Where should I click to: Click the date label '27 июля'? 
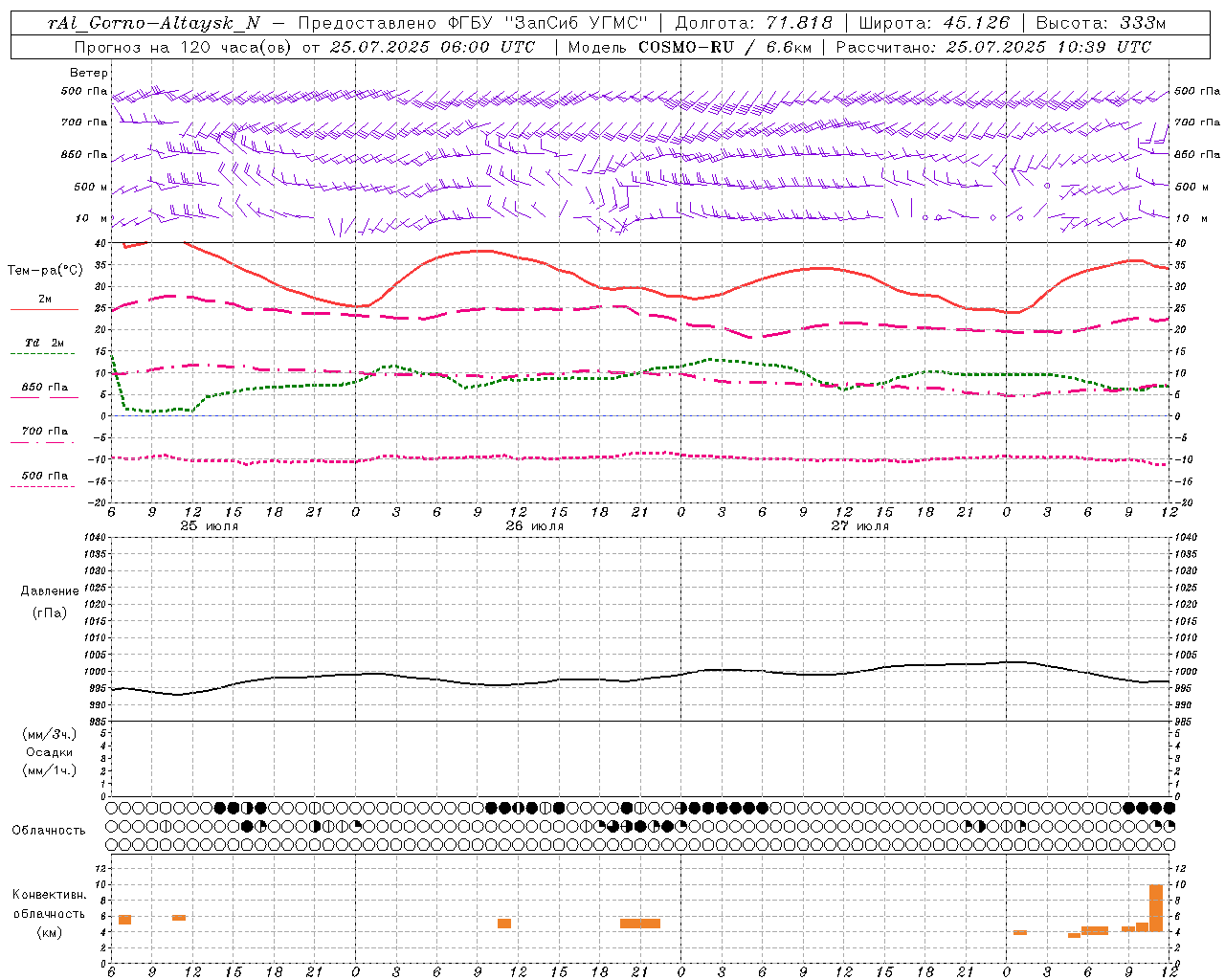(859, 526)
